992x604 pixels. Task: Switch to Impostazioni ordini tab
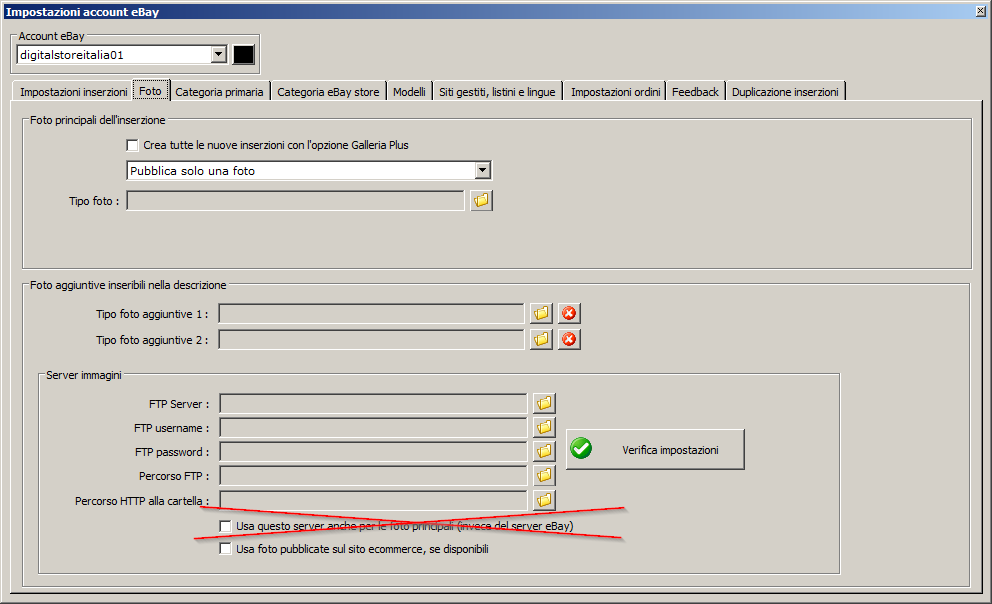click(616, 92)
